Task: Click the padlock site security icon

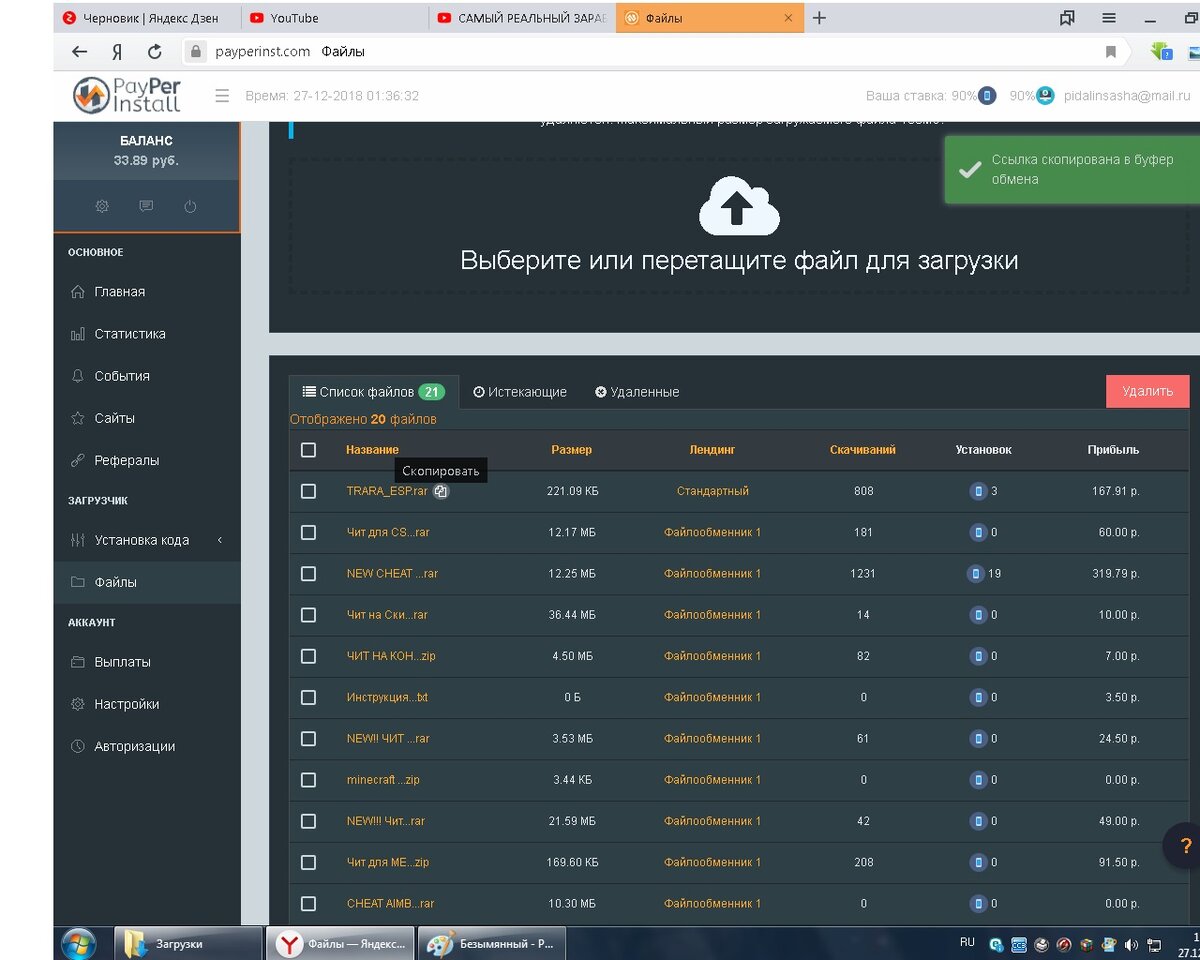Action: 196,51
